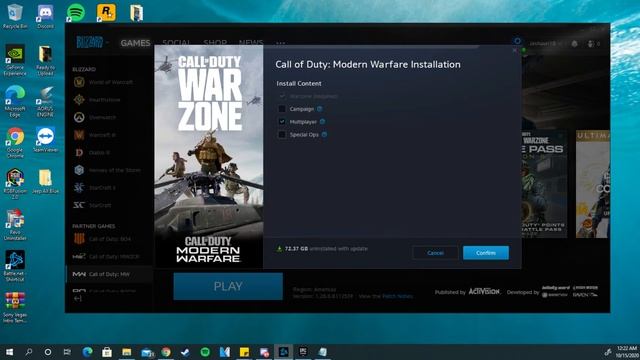Open Steam from the taskbar

pos(185,352)
